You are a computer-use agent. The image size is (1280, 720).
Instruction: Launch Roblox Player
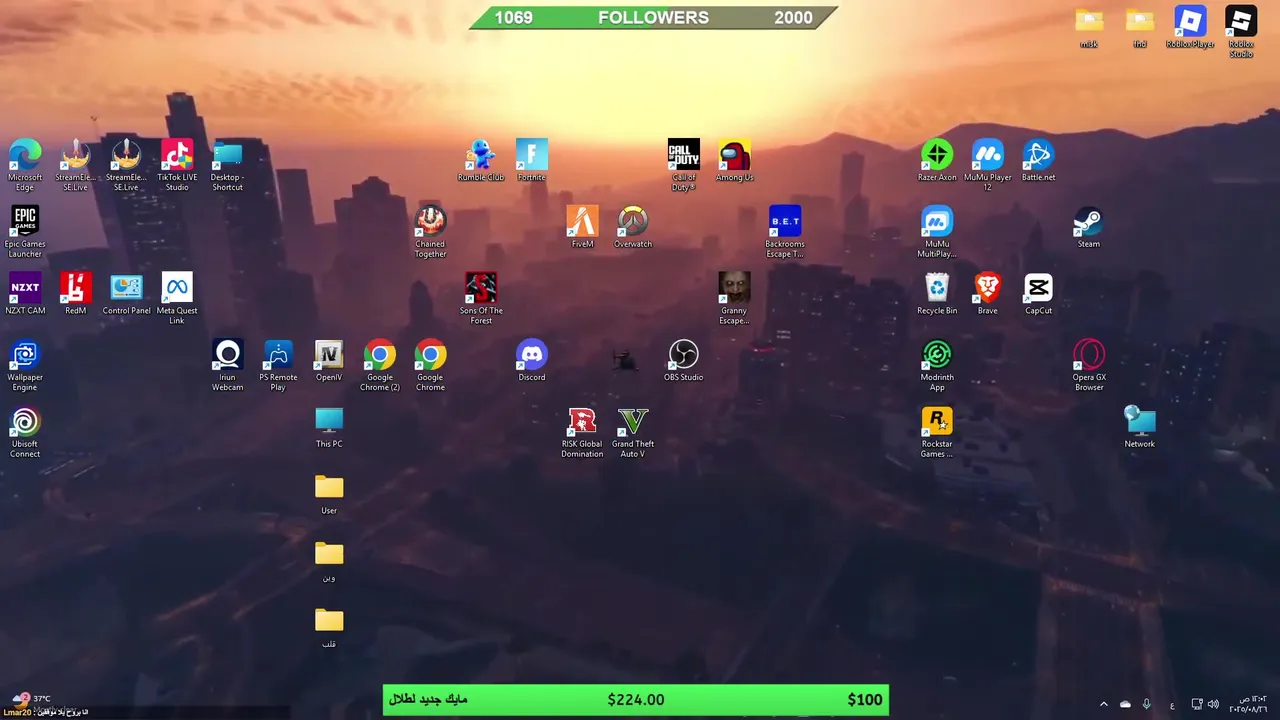pos(1190,28)
